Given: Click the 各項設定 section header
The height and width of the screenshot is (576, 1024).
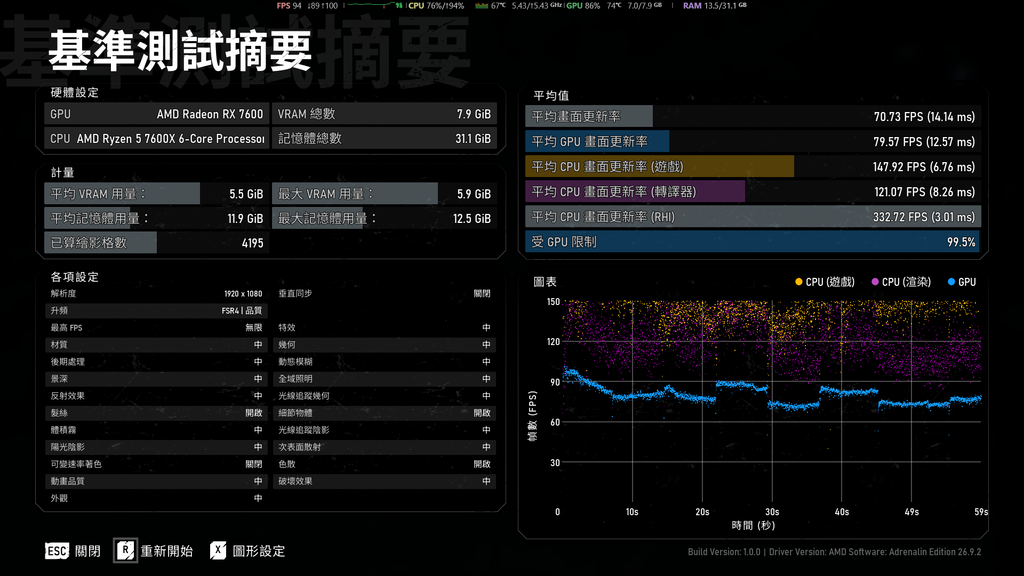Looking at the screenshot, I should click(x=74, y=277).
